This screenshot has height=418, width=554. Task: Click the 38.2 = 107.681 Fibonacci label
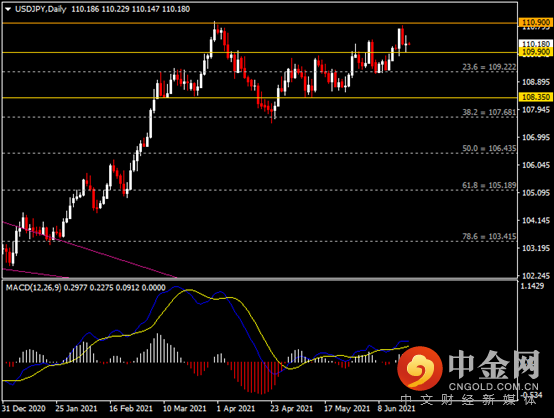pos(489,112)
